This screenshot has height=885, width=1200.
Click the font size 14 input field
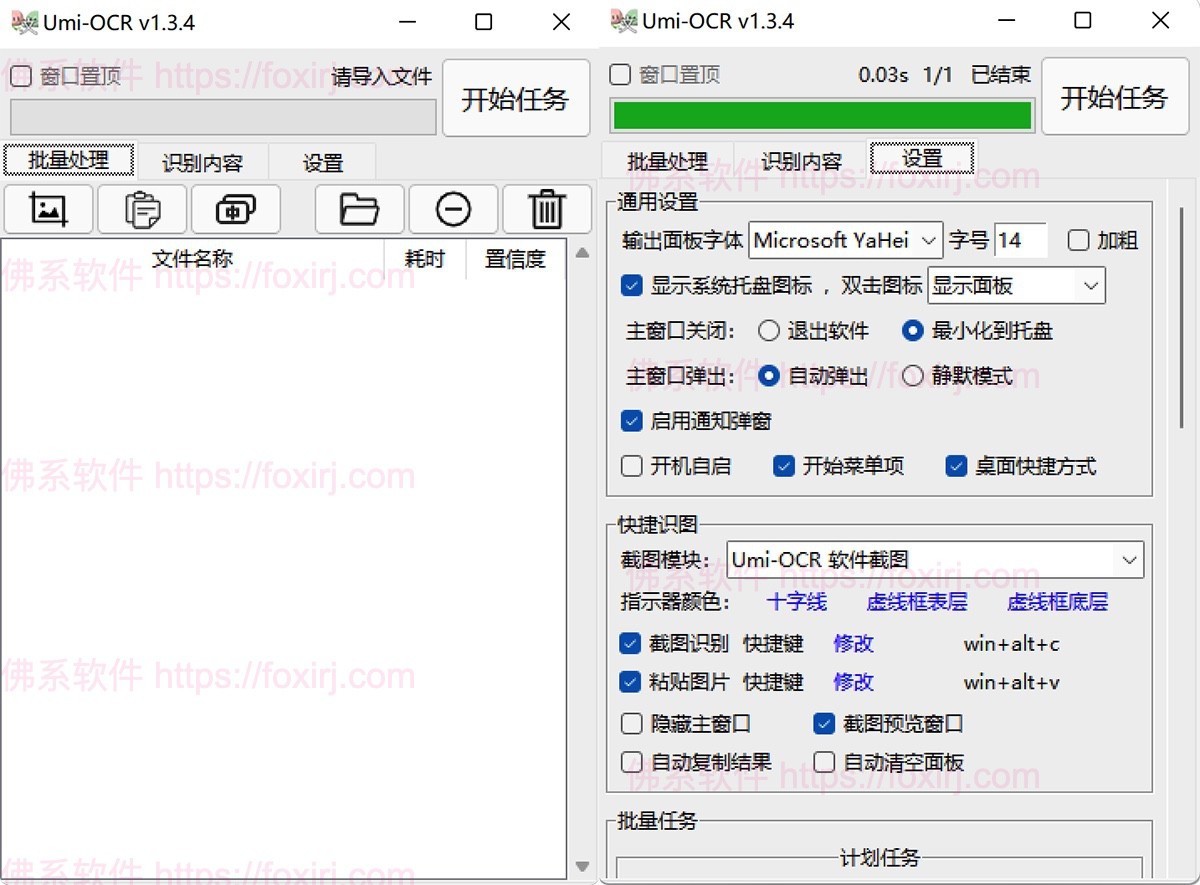pos(1022,240)
